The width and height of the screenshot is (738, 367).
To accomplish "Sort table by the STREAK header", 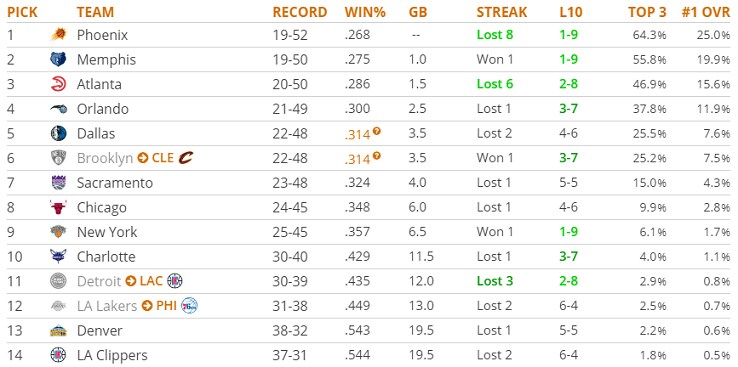I will [x=502, y=12].
